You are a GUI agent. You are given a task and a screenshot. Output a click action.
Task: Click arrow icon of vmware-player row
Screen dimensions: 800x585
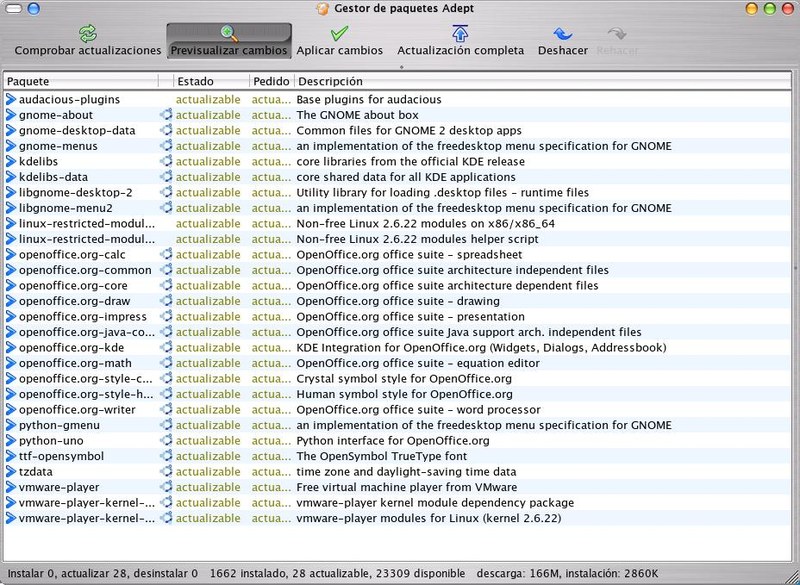click(x=11, y=487)
